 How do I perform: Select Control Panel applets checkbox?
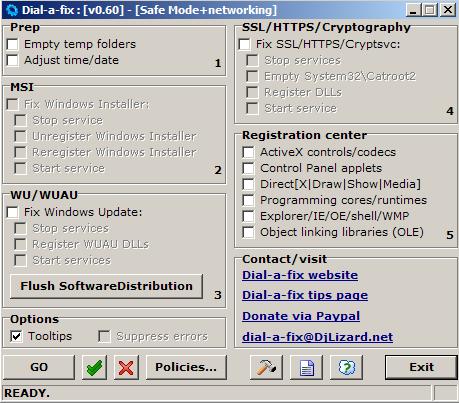click(x=248, y=168)
